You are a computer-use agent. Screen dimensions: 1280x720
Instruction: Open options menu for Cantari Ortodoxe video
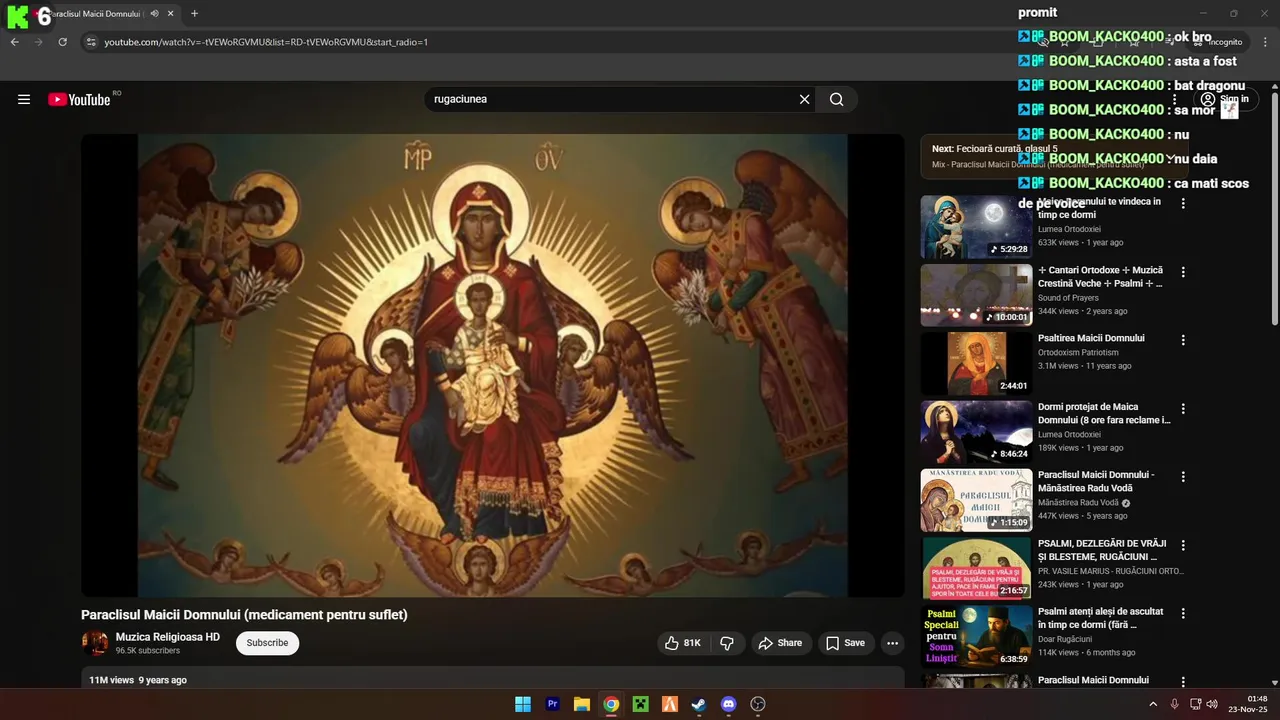click(1183, 272)
